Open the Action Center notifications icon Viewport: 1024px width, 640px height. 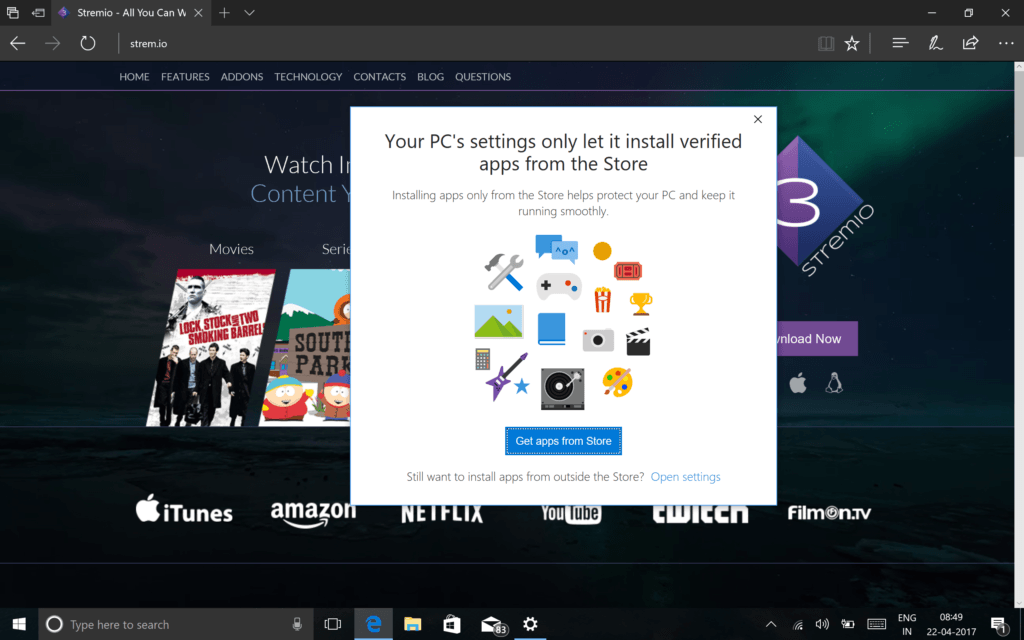999,624
